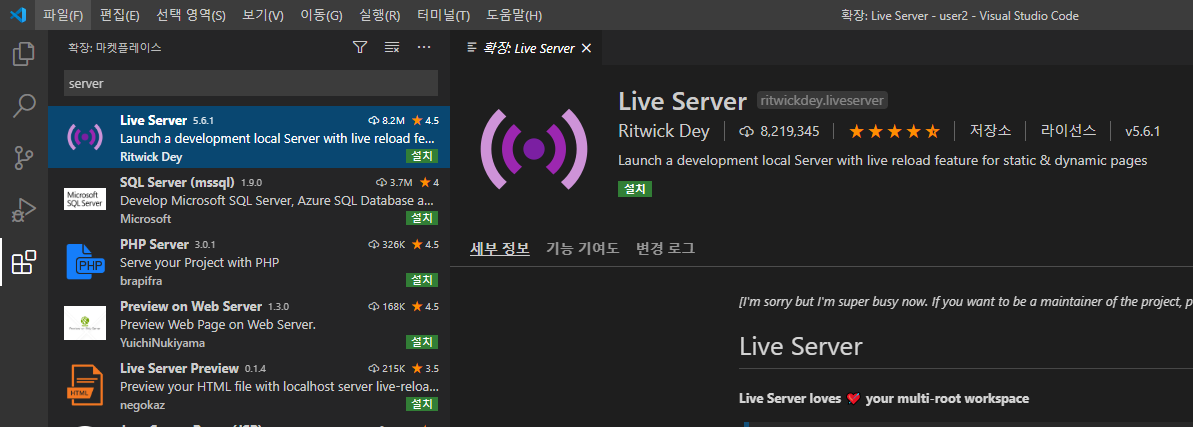Click the download count 8,219,345

click(779, 131)
